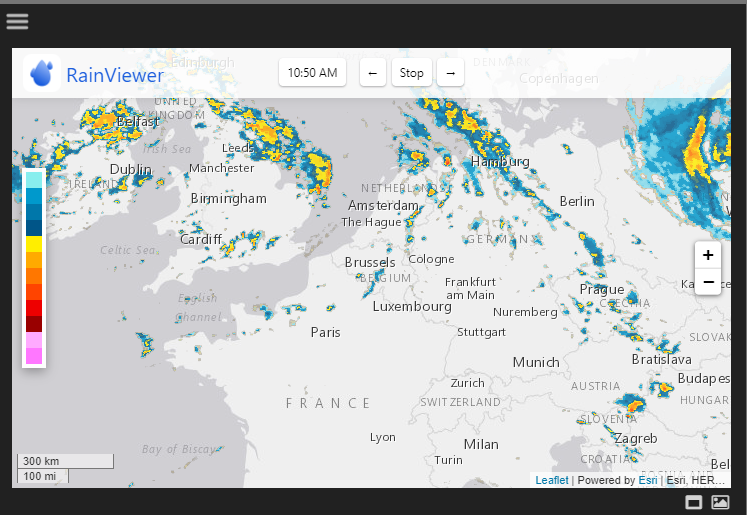Click the Hamburg city label
Screen dimensions: 747x515
500,162
